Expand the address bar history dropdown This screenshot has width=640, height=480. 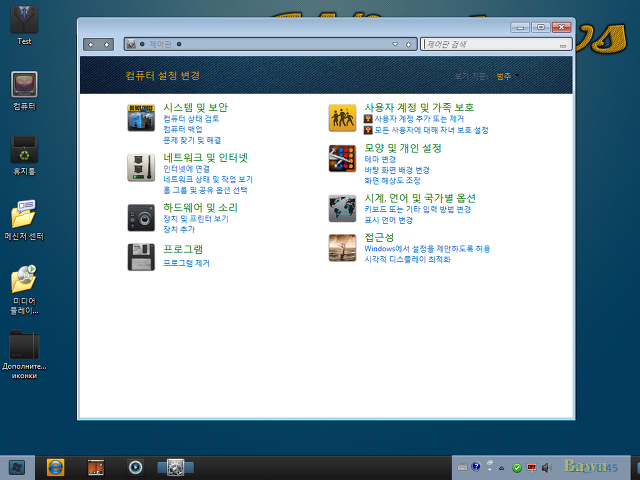[395, 44]
